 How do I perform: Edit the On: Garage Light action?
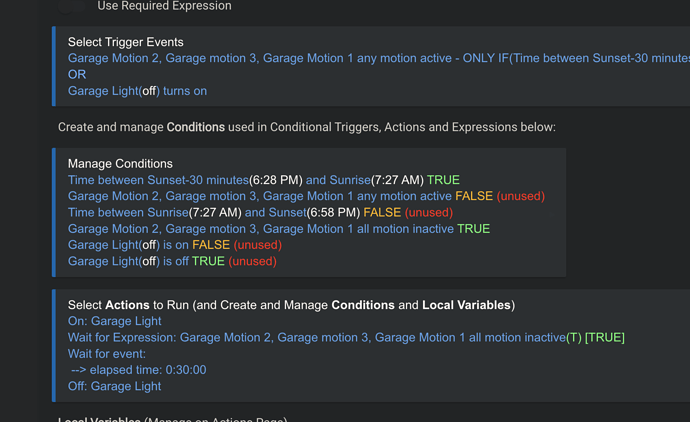[x=114, y=321]
